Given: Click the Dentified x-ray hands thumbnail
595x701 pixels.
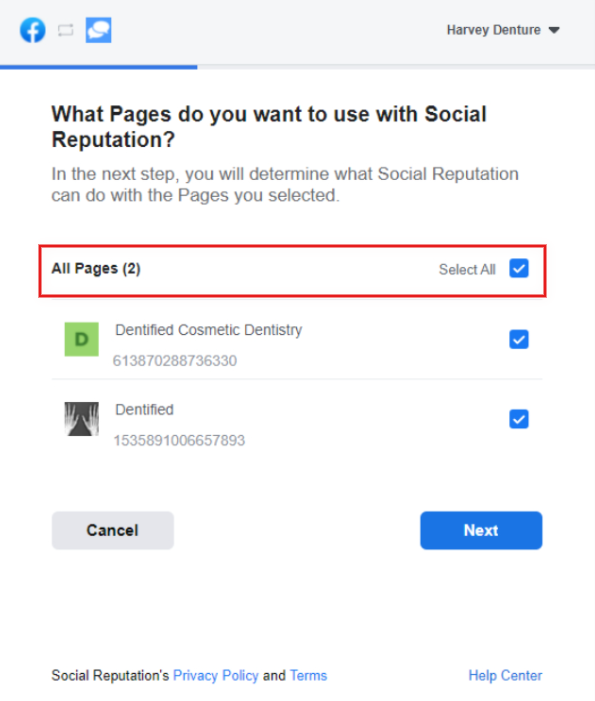Looking at the screenshot, I should click(81, 419).
